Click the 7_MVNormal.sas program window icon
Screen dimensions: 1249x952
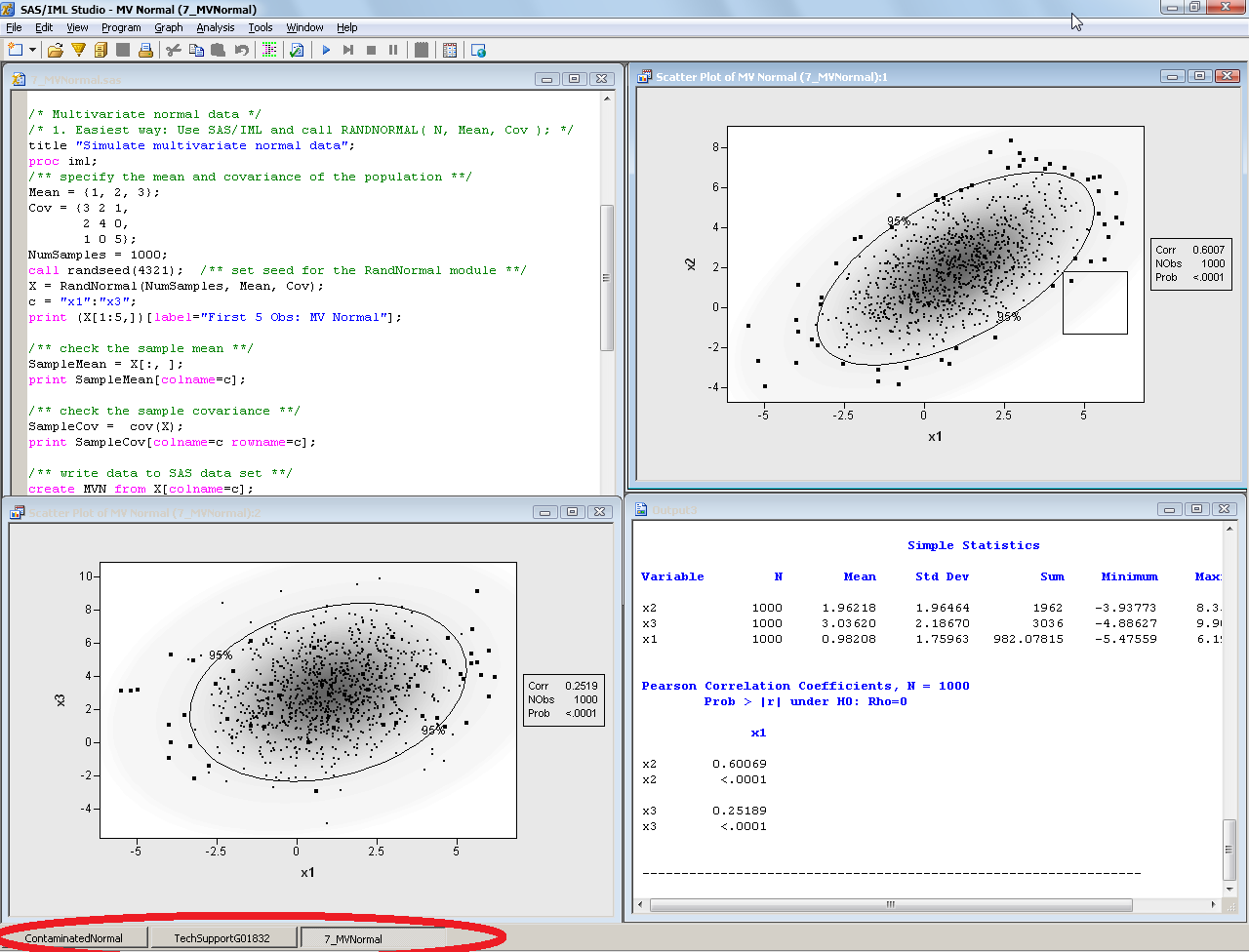[20, 79]
